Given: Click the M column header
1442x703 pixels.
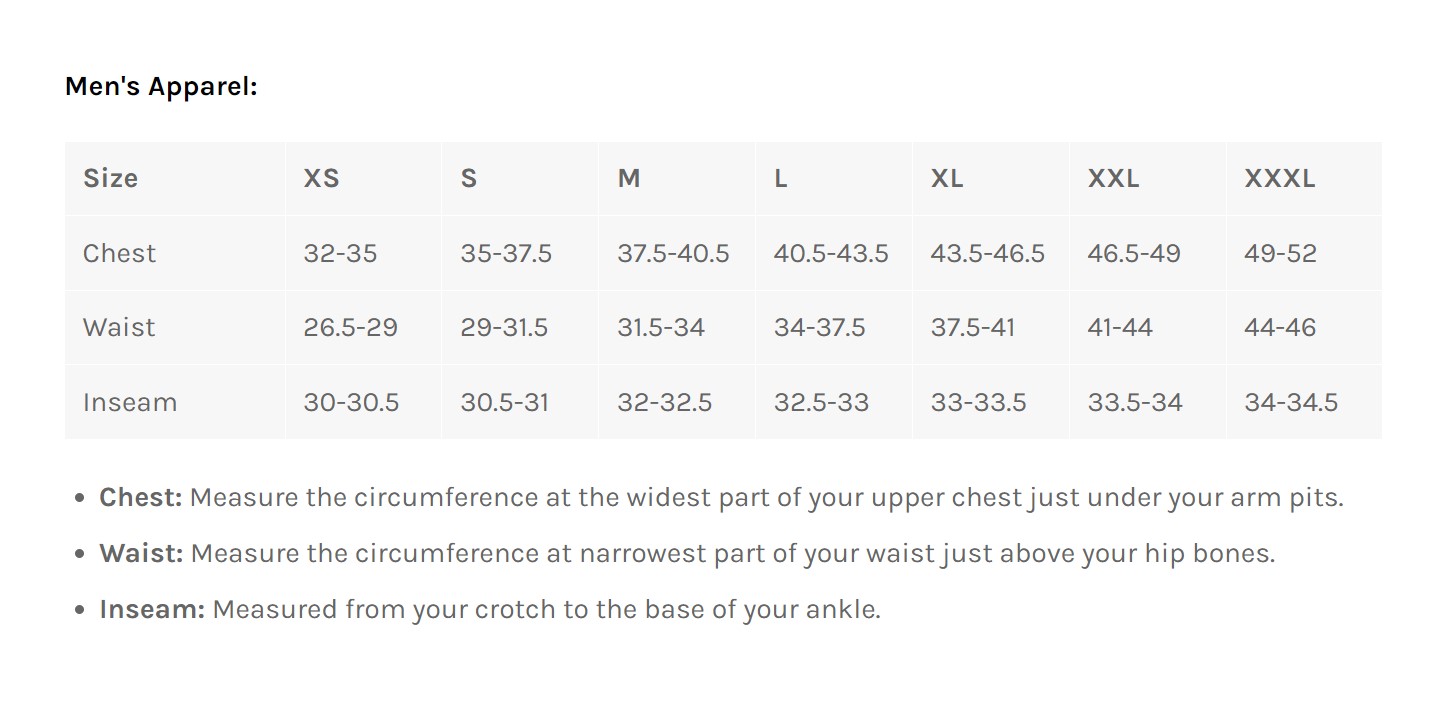Looking at the screenshot, I should pyautogui.click(x=628, y=179).
